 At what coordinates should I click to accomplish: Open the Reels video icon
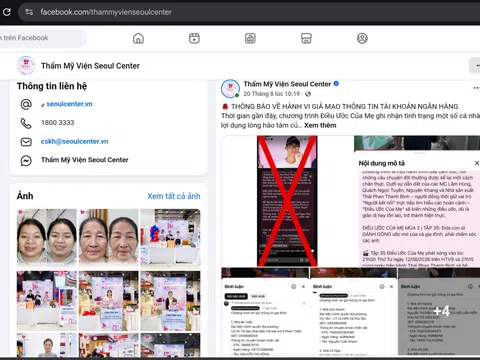pyautogui.click(x=194, y=38)
